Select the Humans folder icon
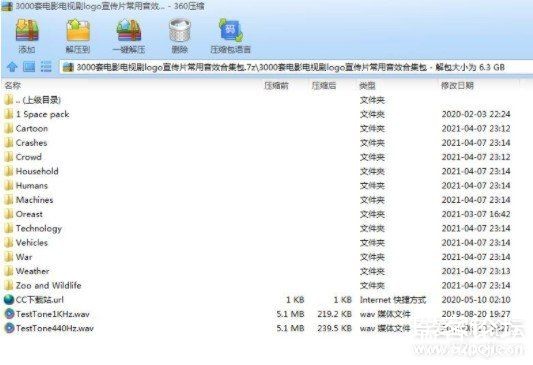Screen dimensions: 533x365 [x=9, y=186]
